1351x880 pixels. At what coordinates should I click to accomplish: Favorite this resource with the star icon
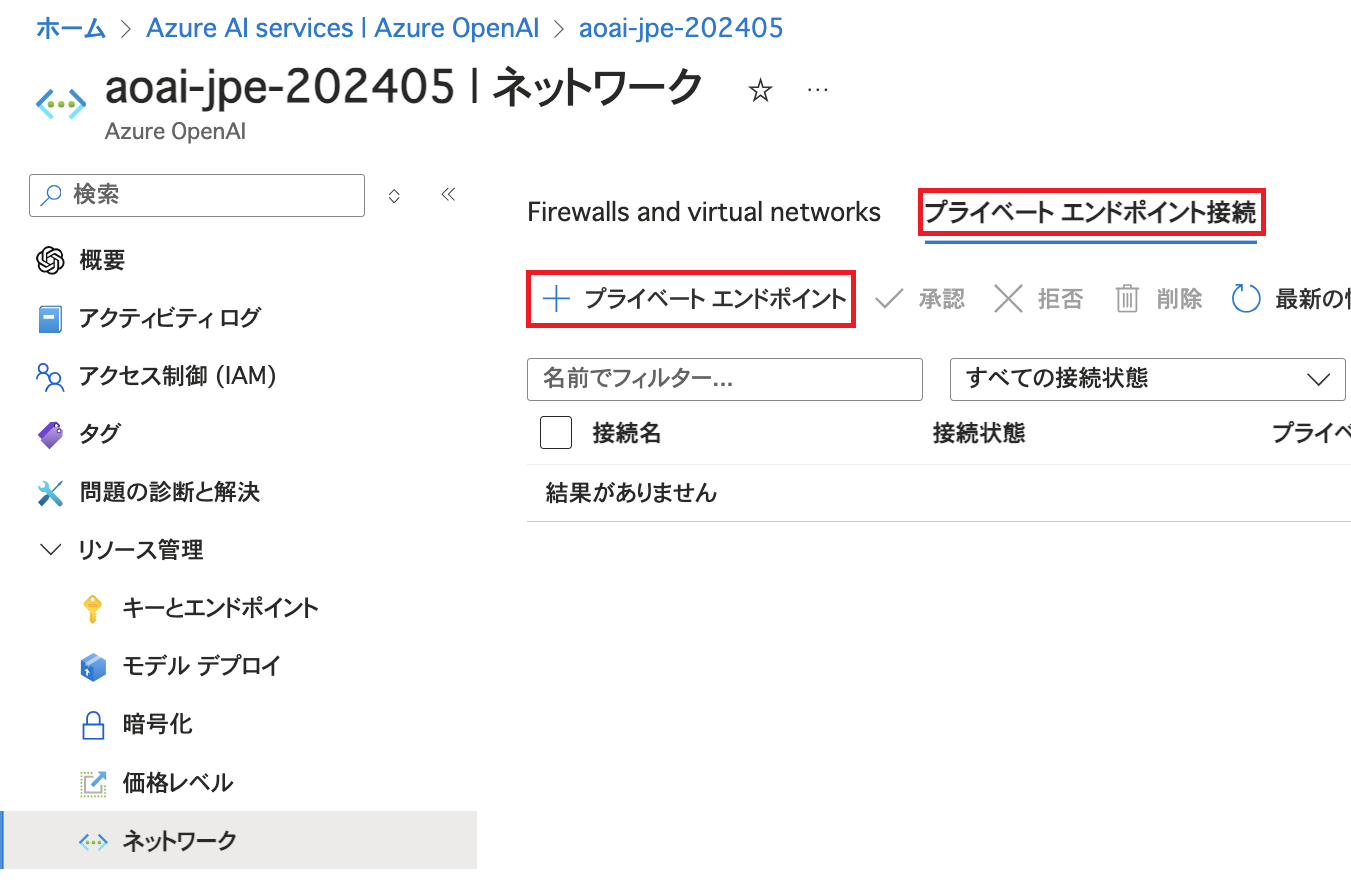click(x=761, y=91)
